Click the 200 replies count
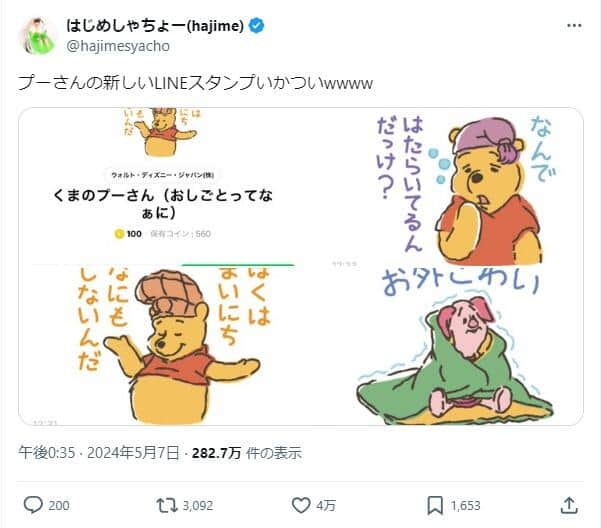Screen dimensions: 601x528 pyautogui.click(x=59, y=505)
